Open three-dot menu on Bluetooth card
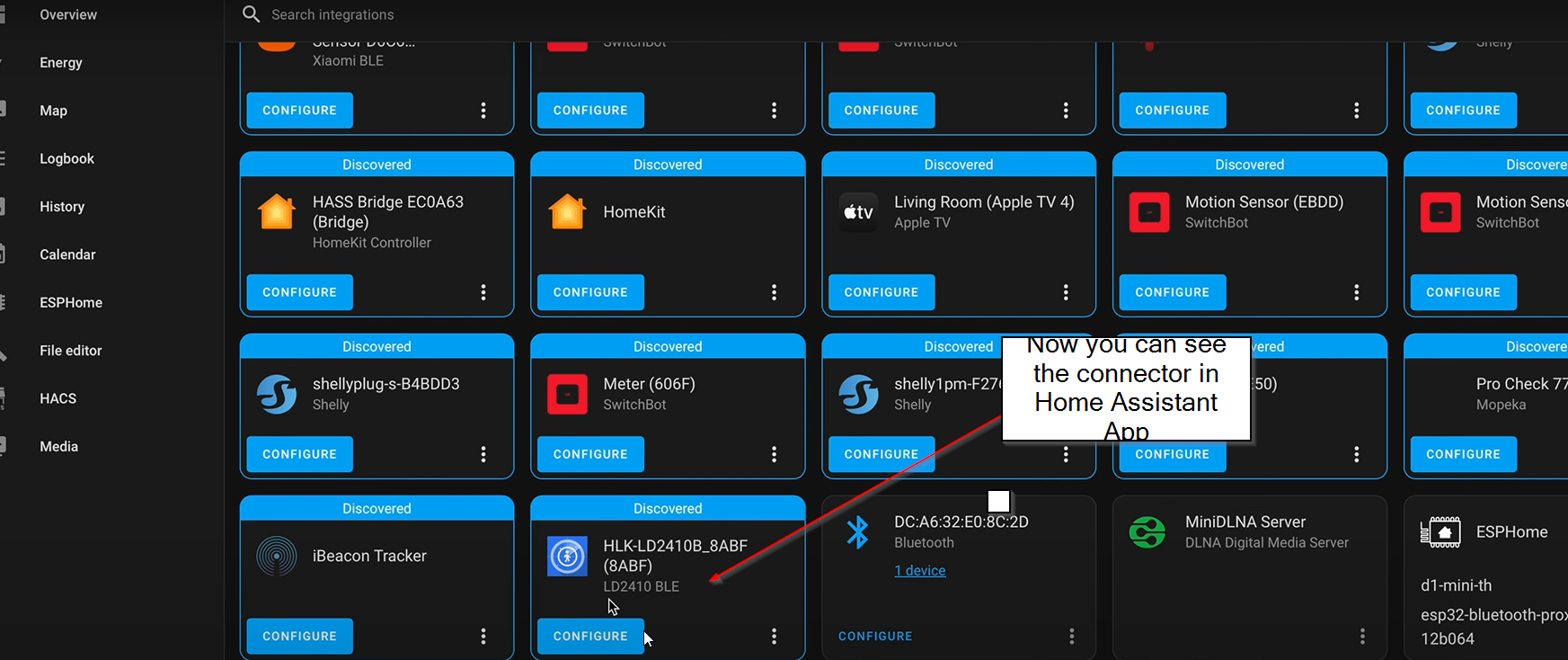This screenshot has width=1568, height=660. click(x=1071, y=636)
